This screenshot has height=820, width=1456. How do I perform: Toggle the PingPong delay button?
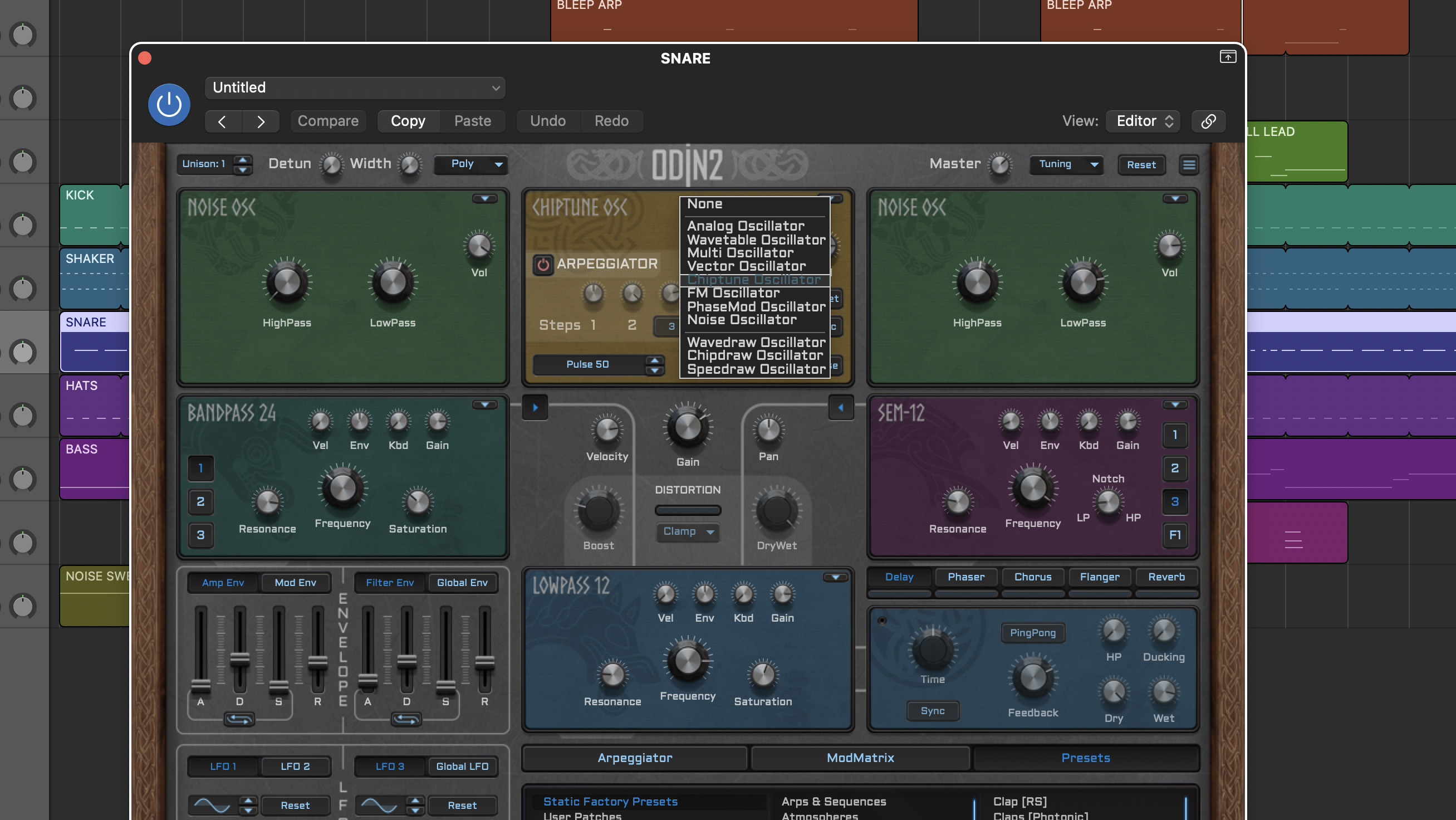click(x=1033, y=633)
